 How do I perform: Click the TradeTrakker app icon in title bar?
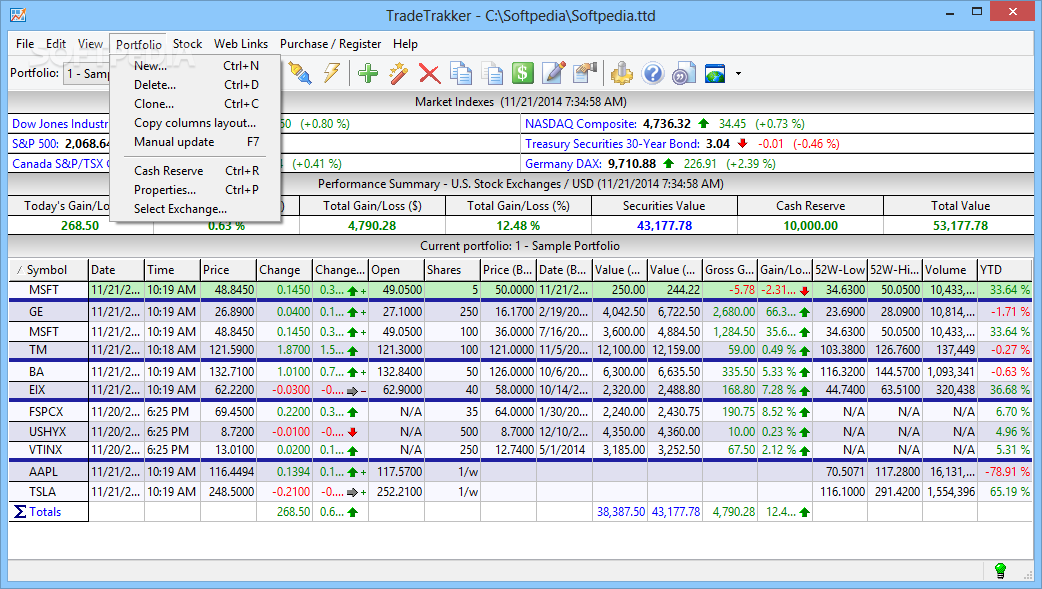tap(18, 14)
